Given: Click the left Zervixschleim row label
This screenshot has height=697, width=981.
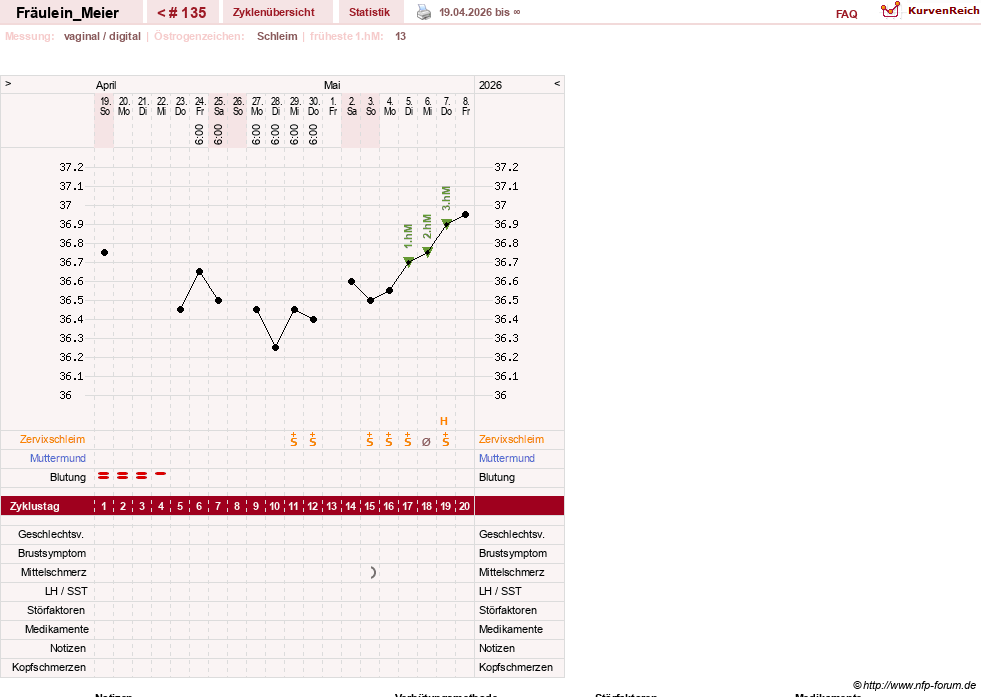Looking at the screenshot, I should click(x=53, y=439).
